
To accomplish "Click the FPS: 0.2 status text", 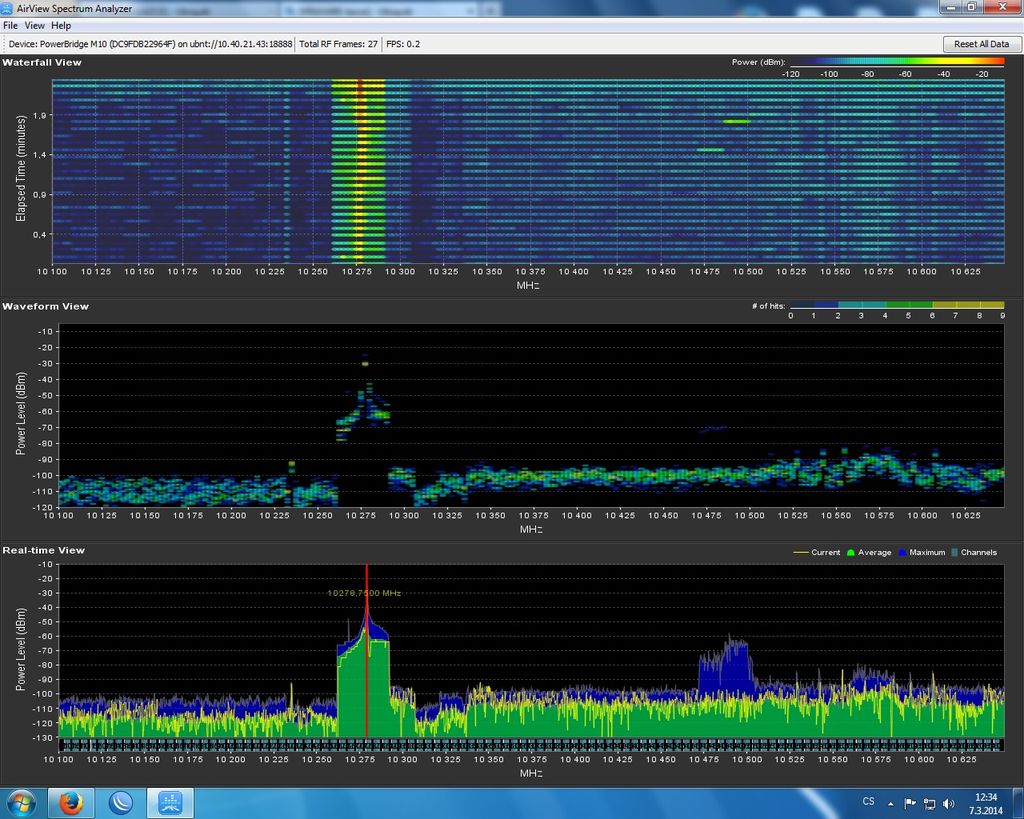I will tap(403, 44).
